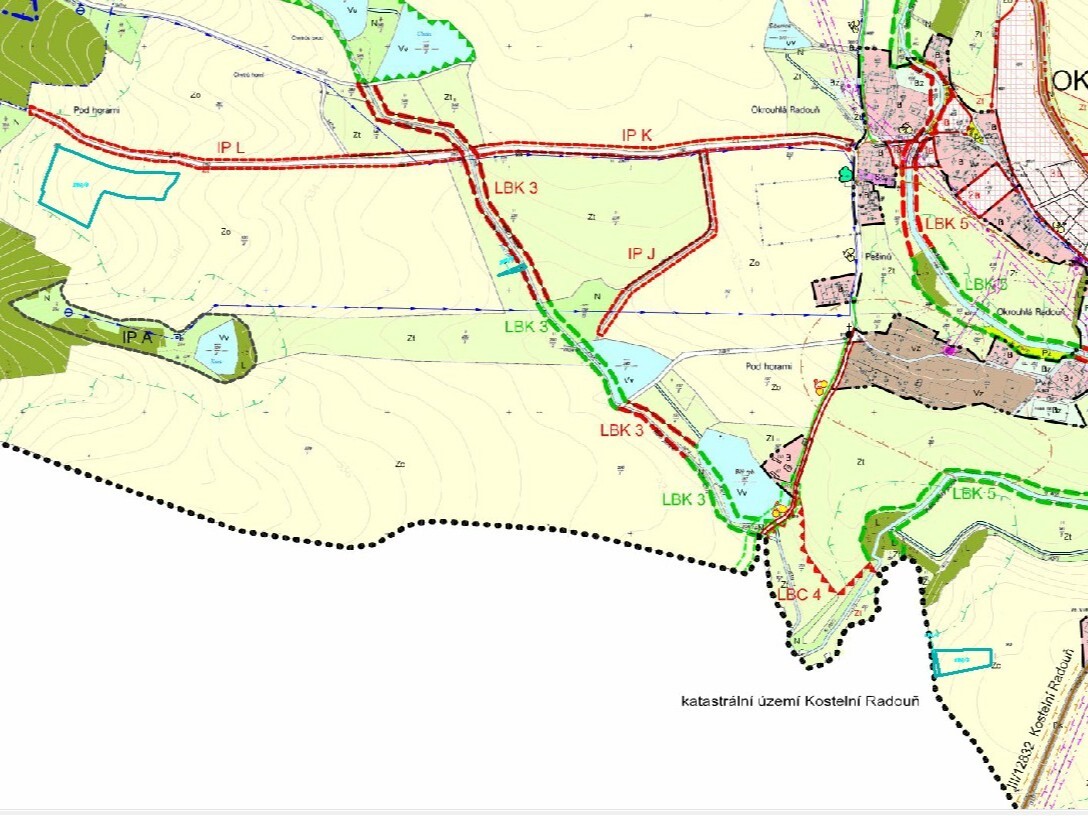Click the red LBK 5 label

(x=946, y=223)
